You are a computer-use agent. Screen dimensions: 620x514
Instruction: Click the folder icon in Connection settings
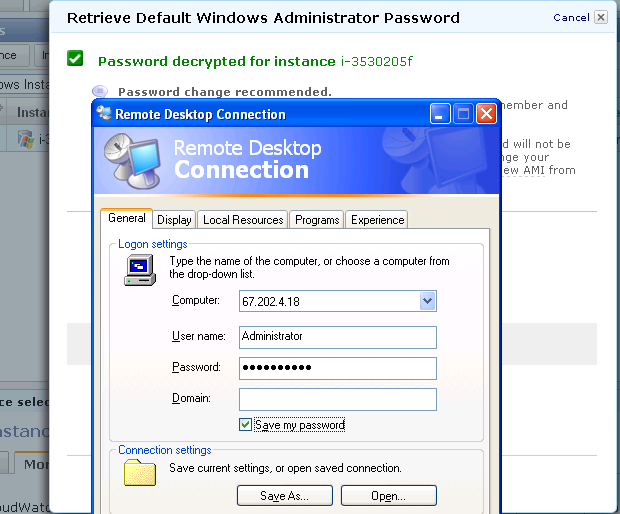point(139,472)
